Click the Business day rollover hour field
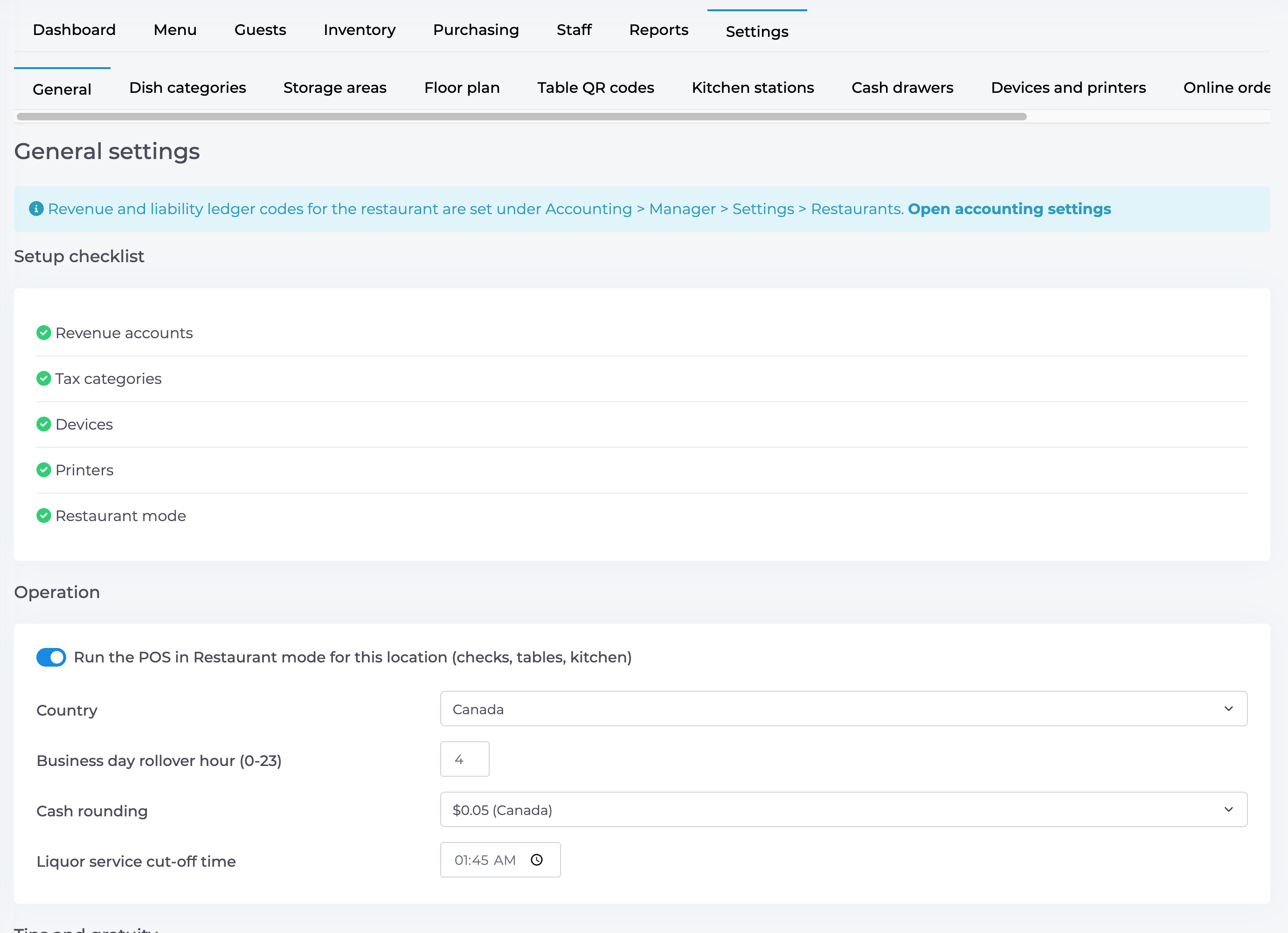This screenshot has height=933, width=1288. coord(464,759)
